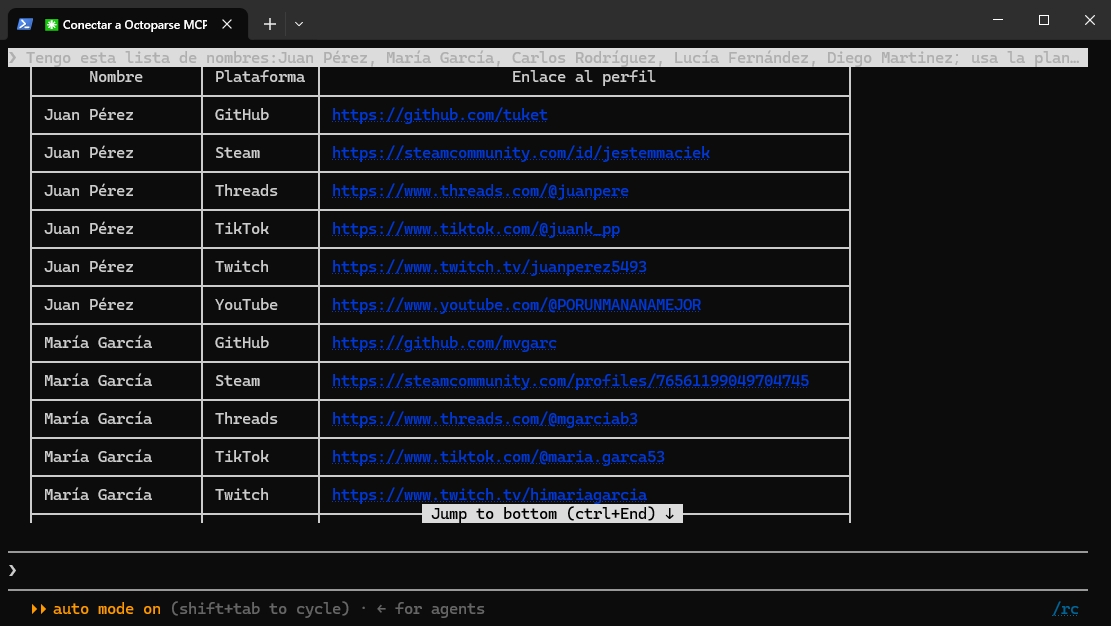The height and width of the screenshot is (626, 1111).
Task: Click the Plataforma column header
Action: 260,77
